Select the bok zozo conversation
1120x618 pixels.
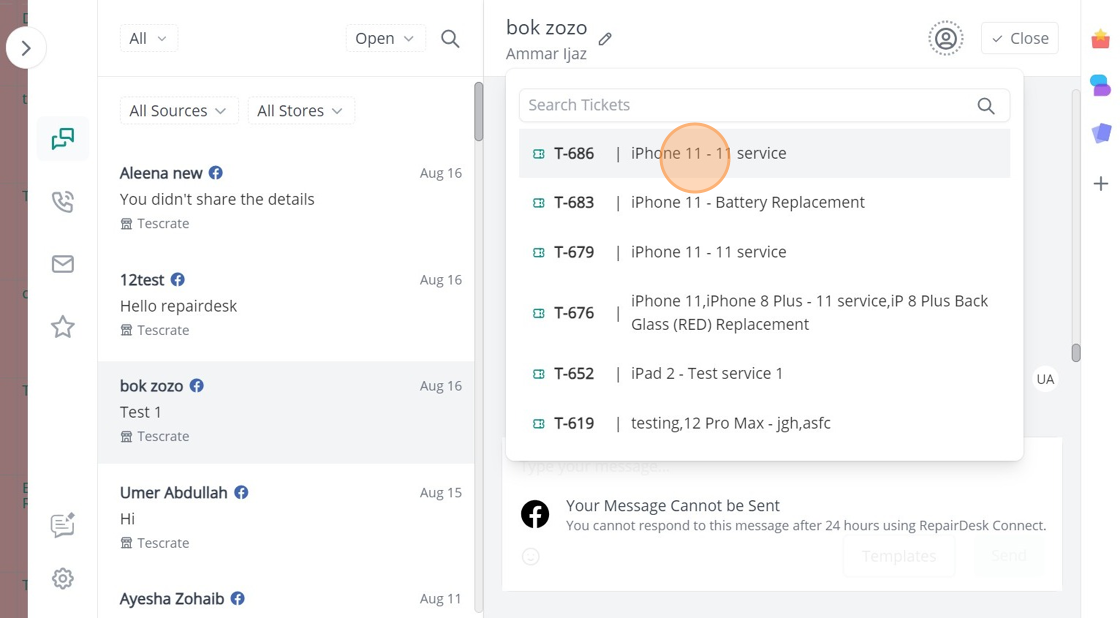coord(286,411)
